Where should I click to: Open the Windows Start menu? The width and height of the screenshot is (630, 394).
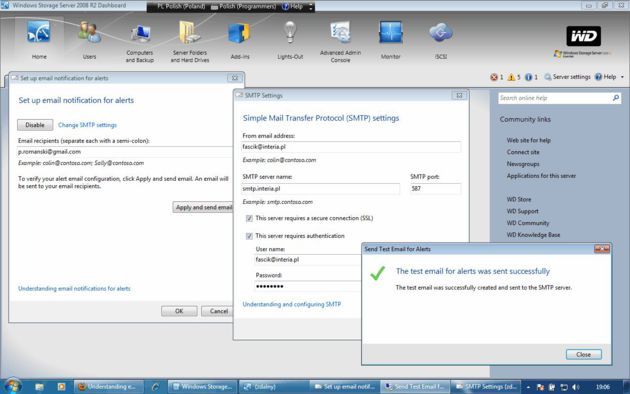click(x=12, y=386)
